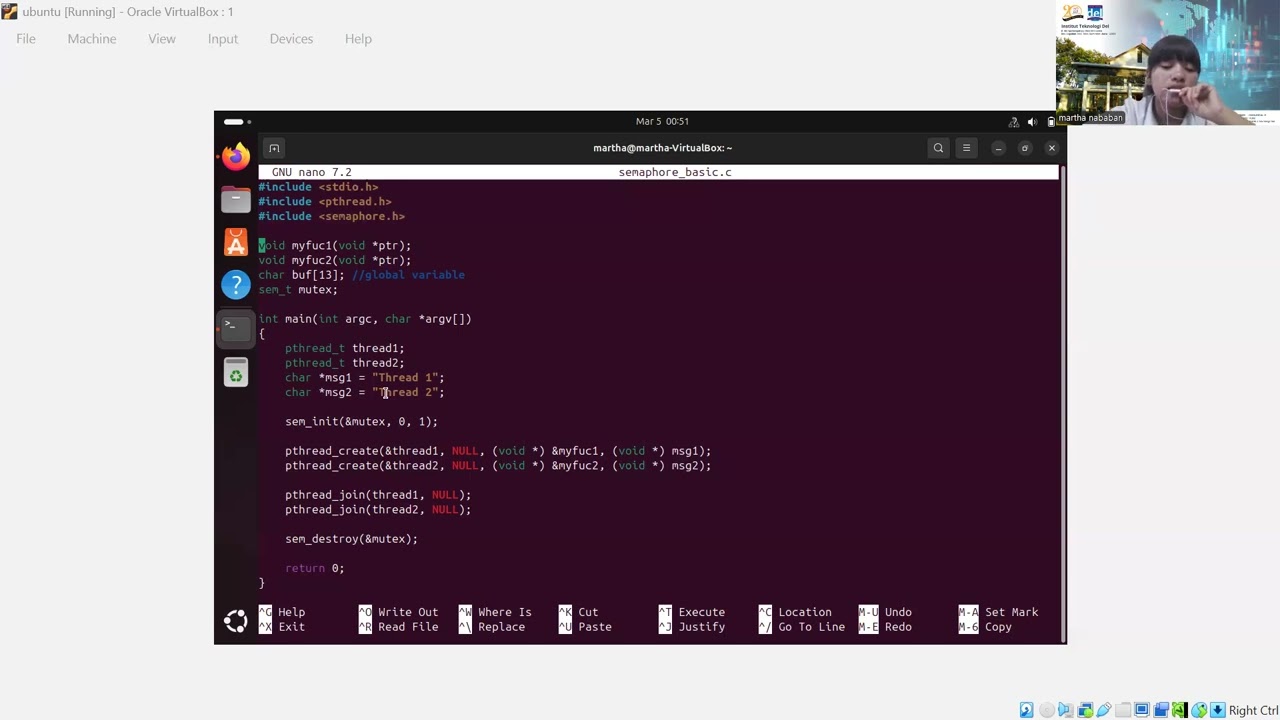Click the network status icon in top bar

(1014, 122)
